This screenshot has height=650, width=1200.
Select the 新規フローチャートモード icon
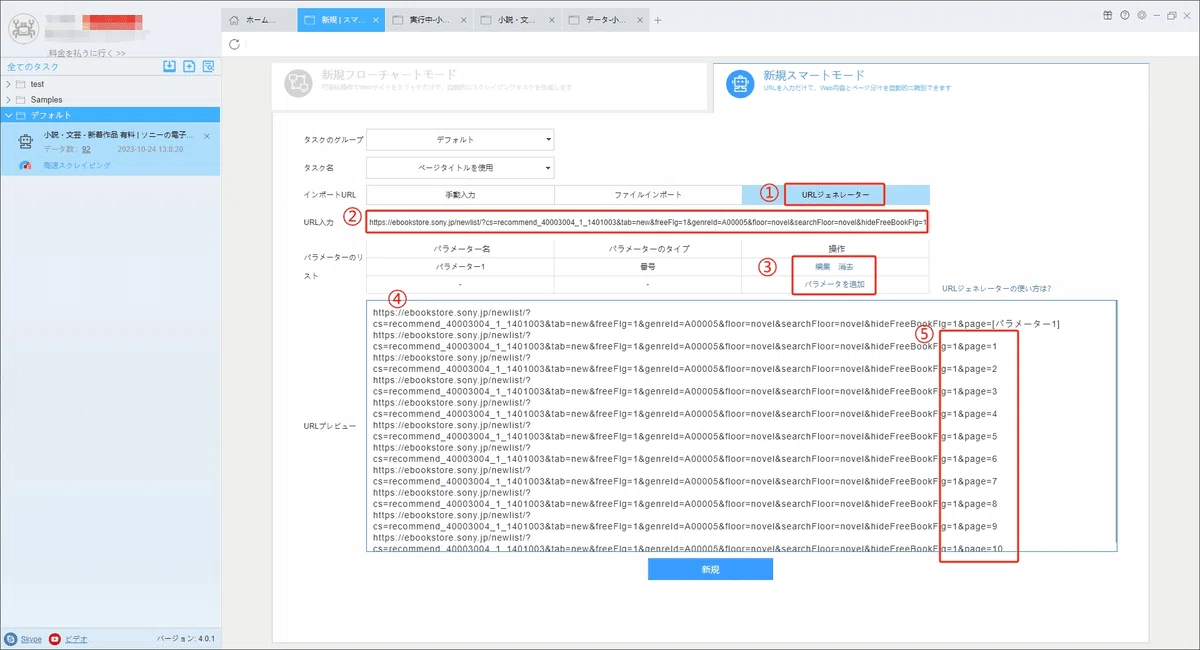[298, 84]
